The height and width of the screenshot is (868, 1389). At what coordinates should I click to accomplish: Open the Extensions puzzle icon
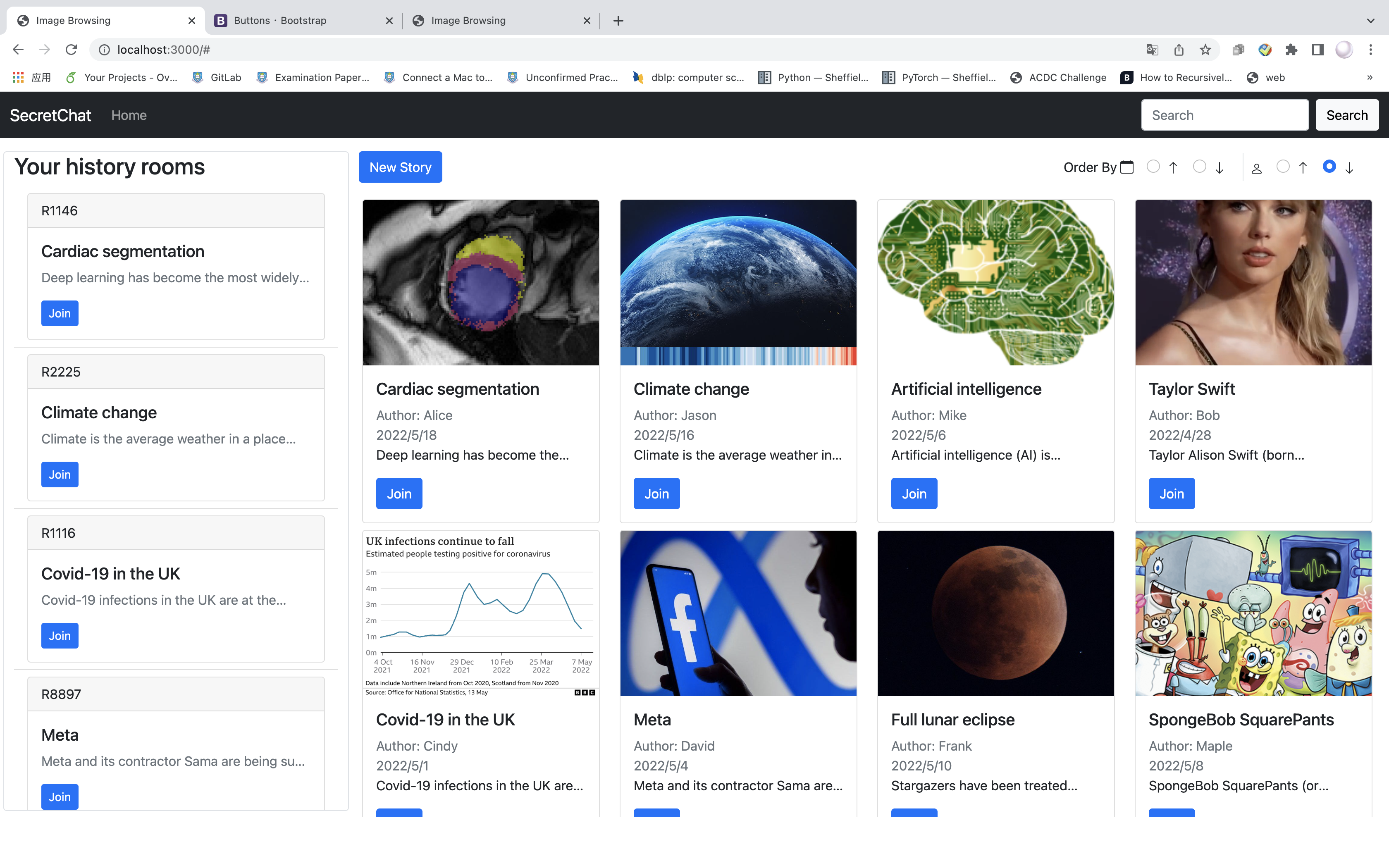tap(1291, 50)
